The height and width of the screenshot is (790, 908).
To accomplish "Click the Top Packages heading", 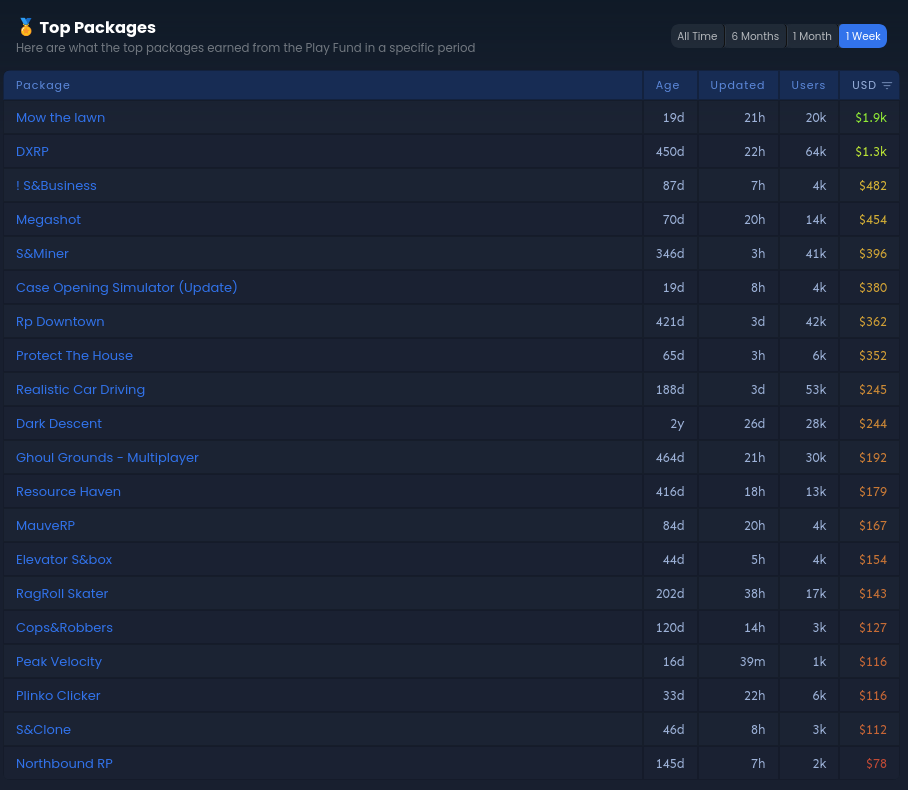I will [97, 27].
